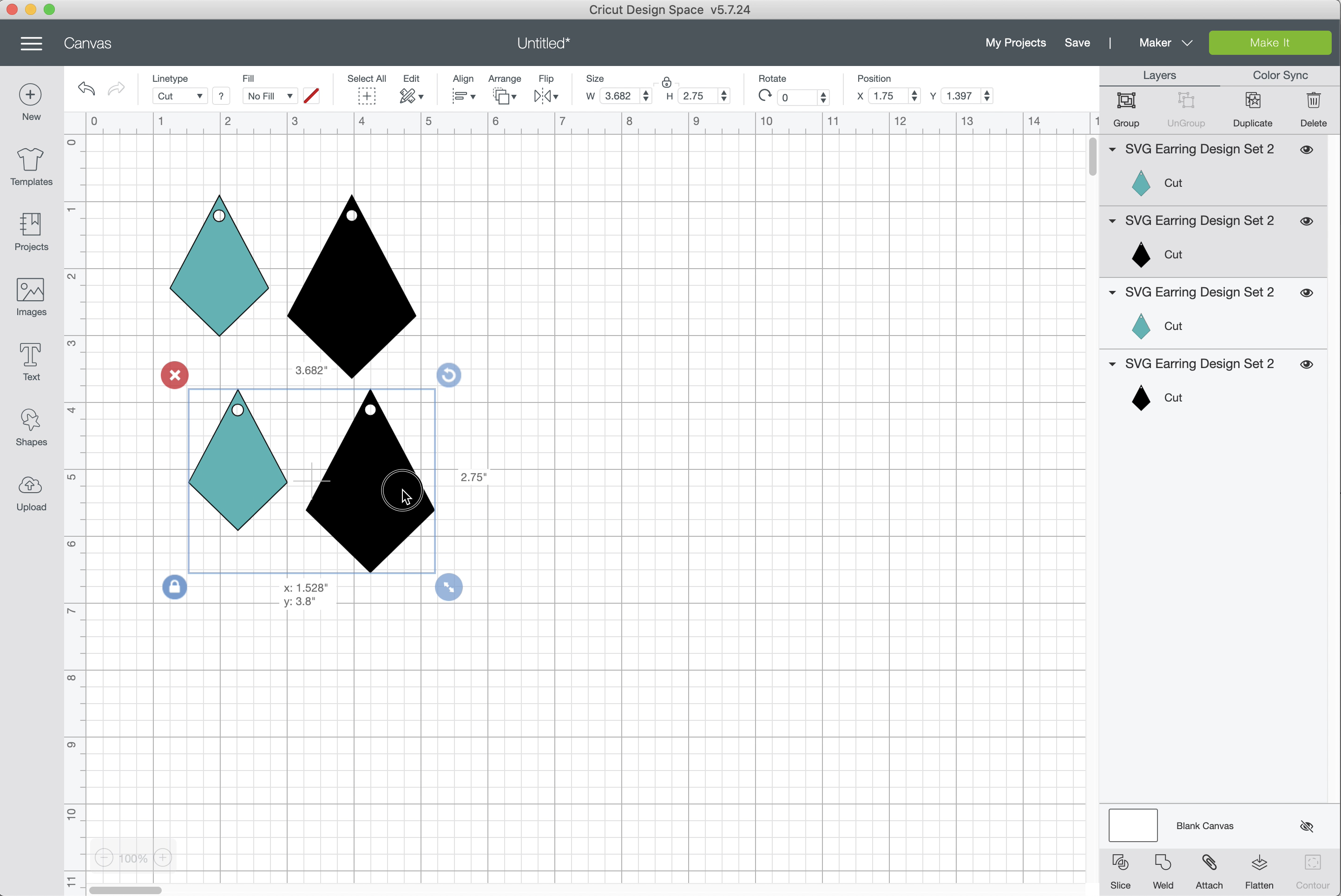Click the red delete handle on selection
The image size is (1341, 896).
point(175,376)
